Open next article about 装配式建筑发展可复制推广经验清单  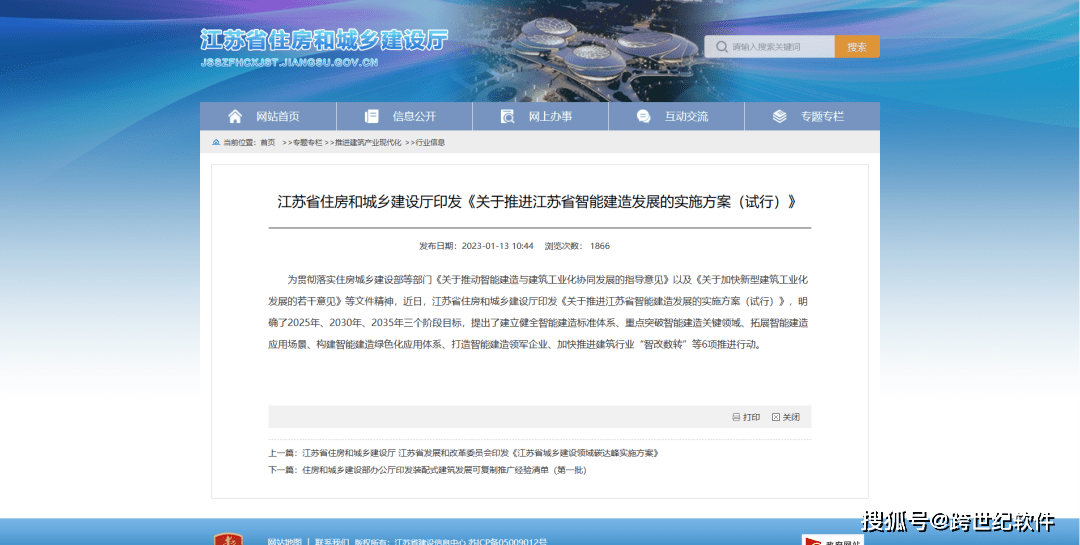point(444,471)
